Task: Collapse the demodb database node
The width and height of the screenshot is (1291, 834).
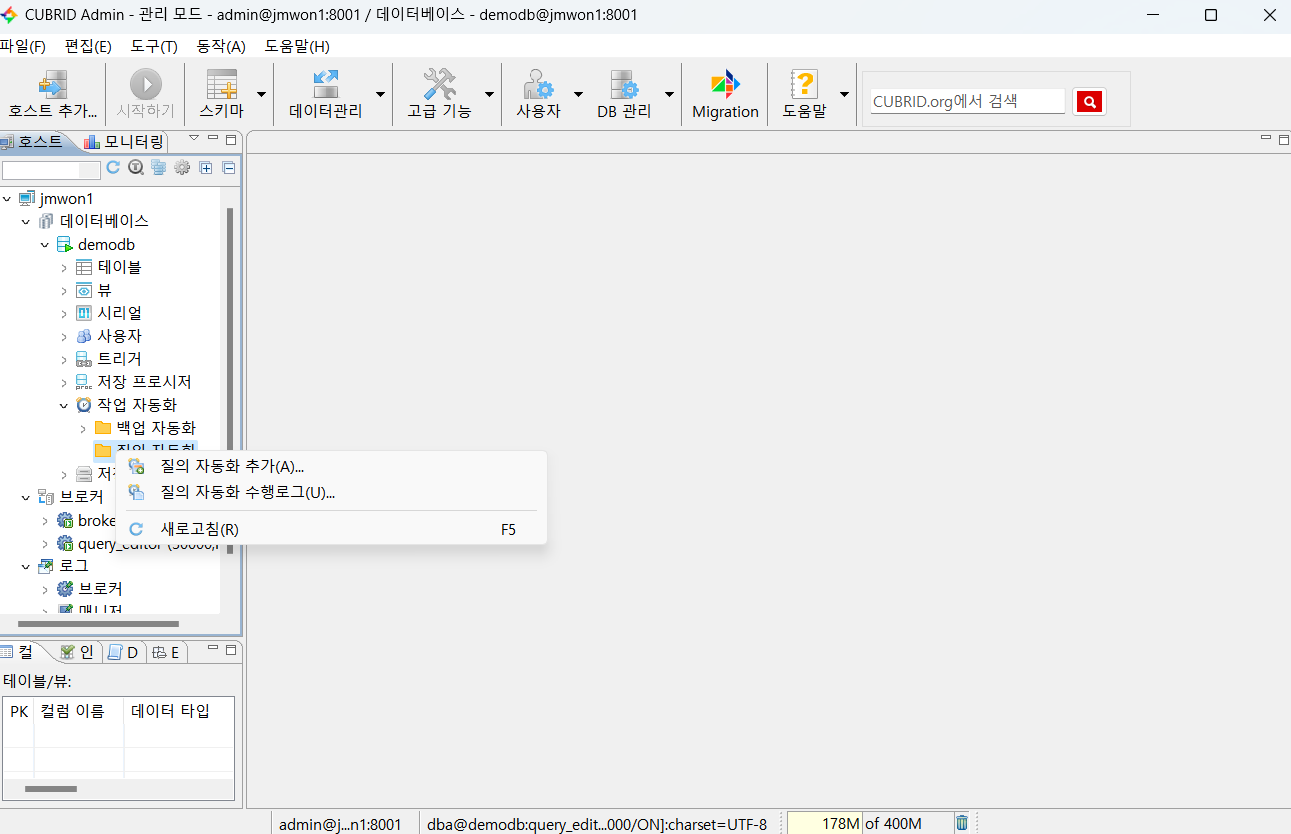Action: pos(45,245)
